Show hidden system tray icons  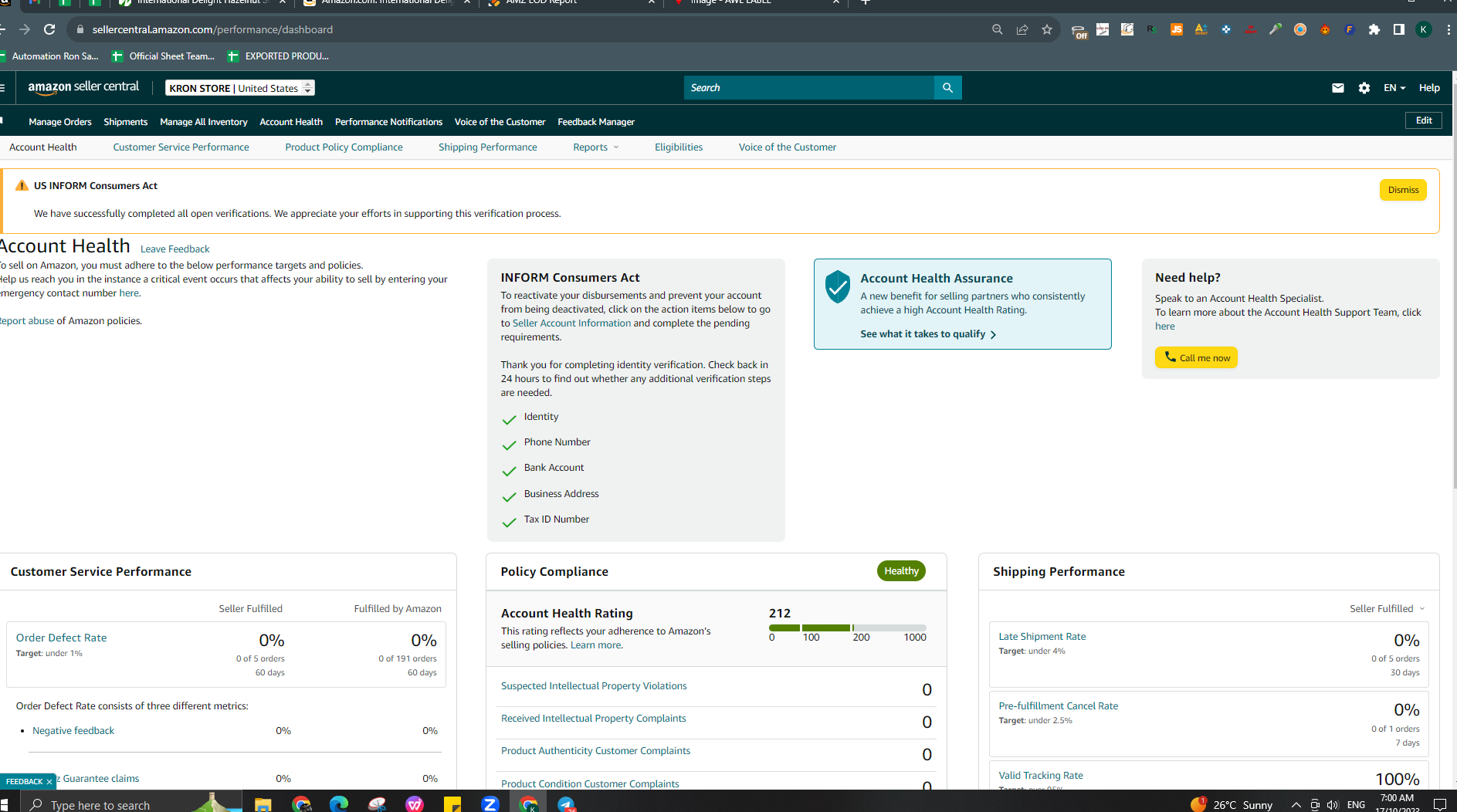[x=1296, y=805]
